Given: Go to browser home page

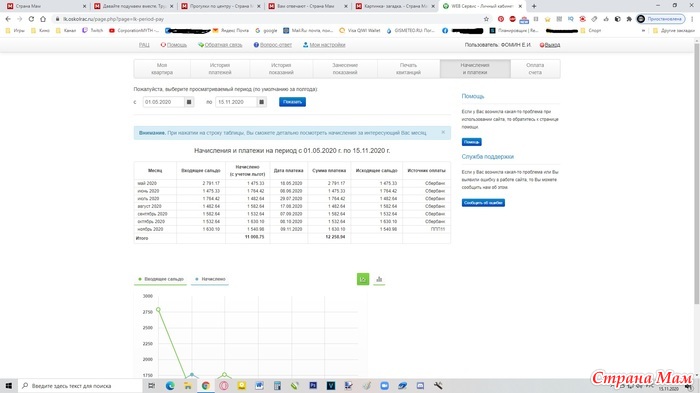Looking at the screenshot, I should (43, 19).
